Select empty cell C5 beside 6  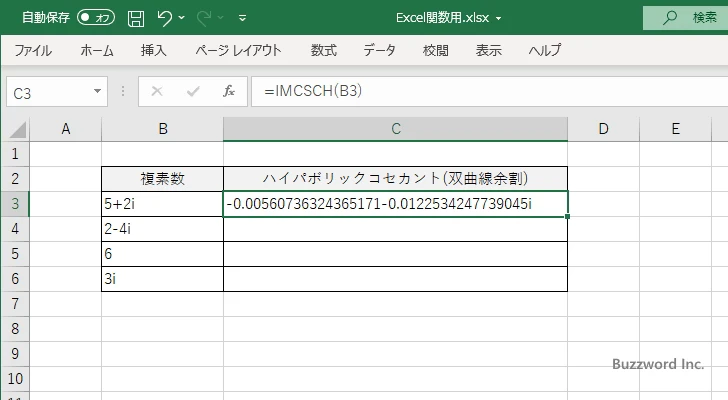[x=396, y=254]
